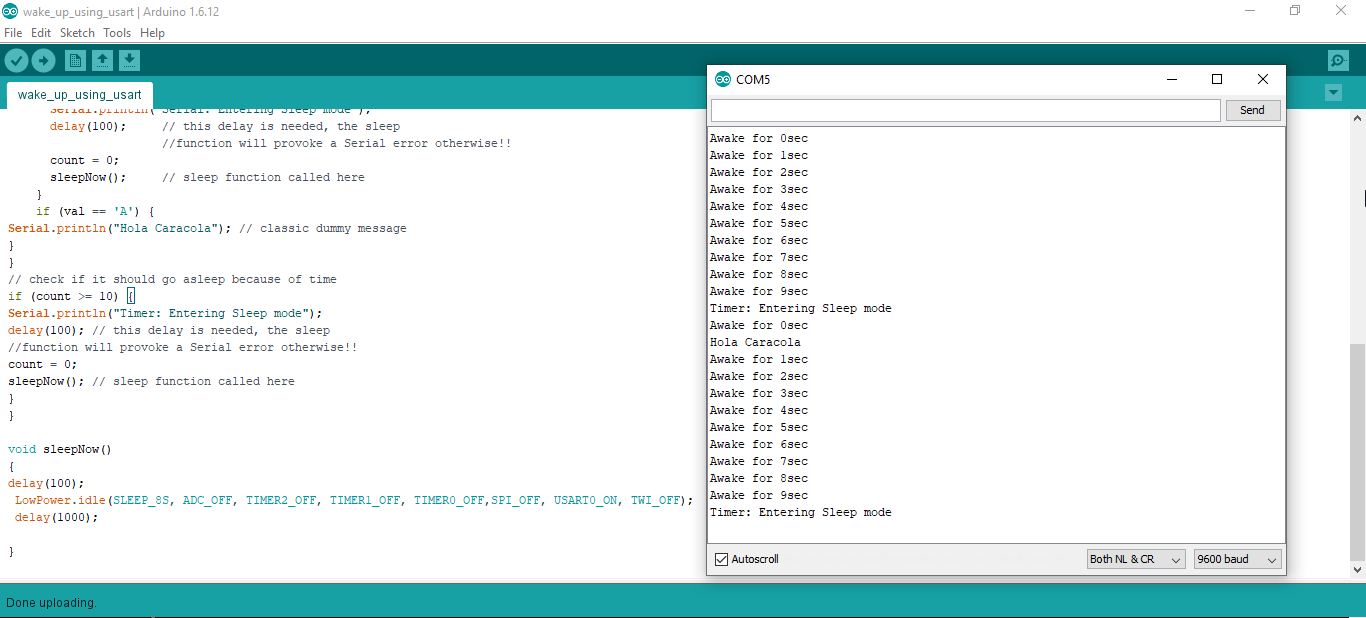Click "if (count >= 10) {" code line
The height and width of the screenshot is (618, 1366).
coord(71,296)
